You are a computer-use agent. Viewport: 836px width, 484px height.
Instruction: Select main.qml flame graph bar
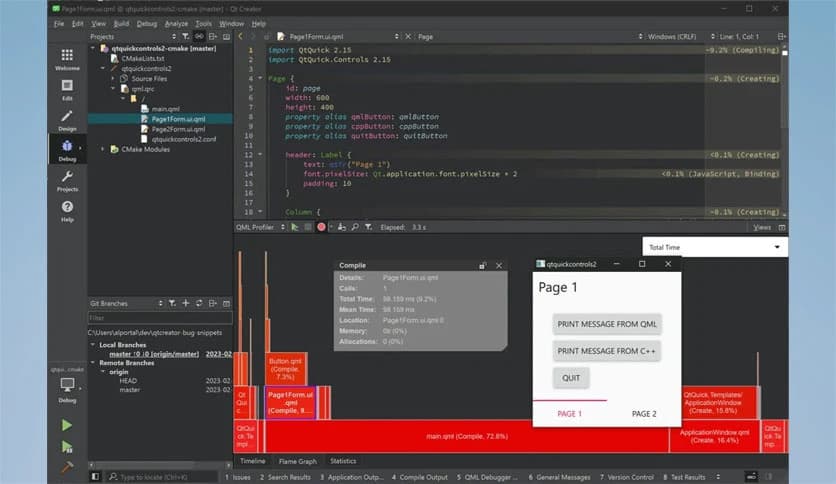467,436
